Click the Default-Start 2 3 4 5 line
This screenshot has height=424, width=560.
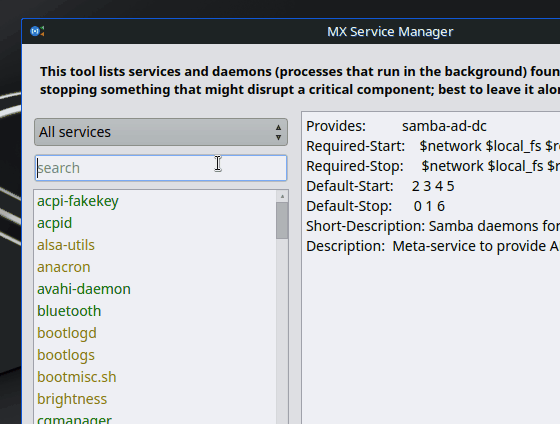[x=380, y=186]
